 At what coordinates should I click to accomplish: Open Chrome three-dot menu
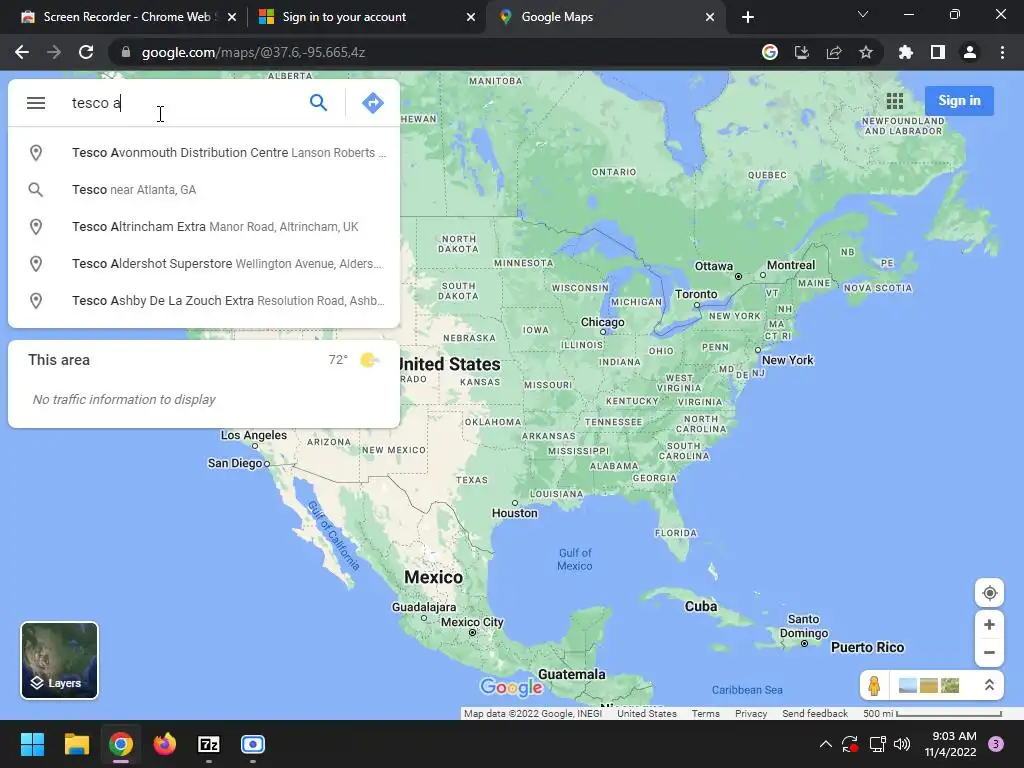(x=1002, y=52)
